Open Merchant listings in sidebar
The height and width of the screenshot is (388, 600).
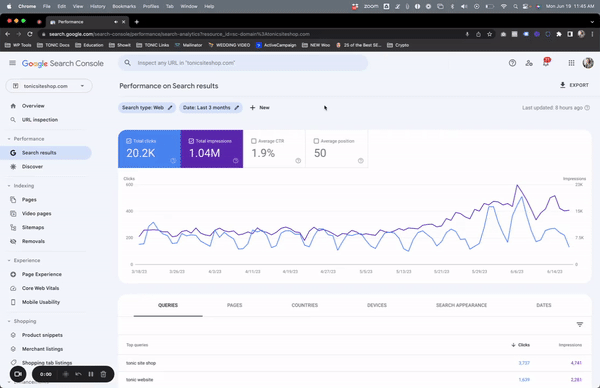tap(42, 349)
